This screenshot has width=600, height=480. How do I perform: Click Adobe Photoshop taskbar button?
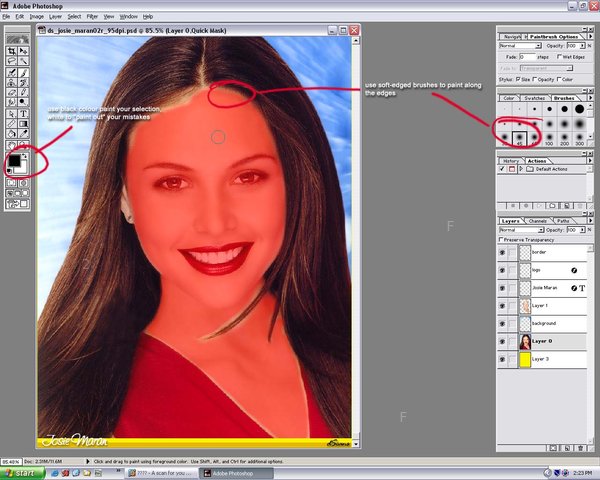(x=236, y=473)
